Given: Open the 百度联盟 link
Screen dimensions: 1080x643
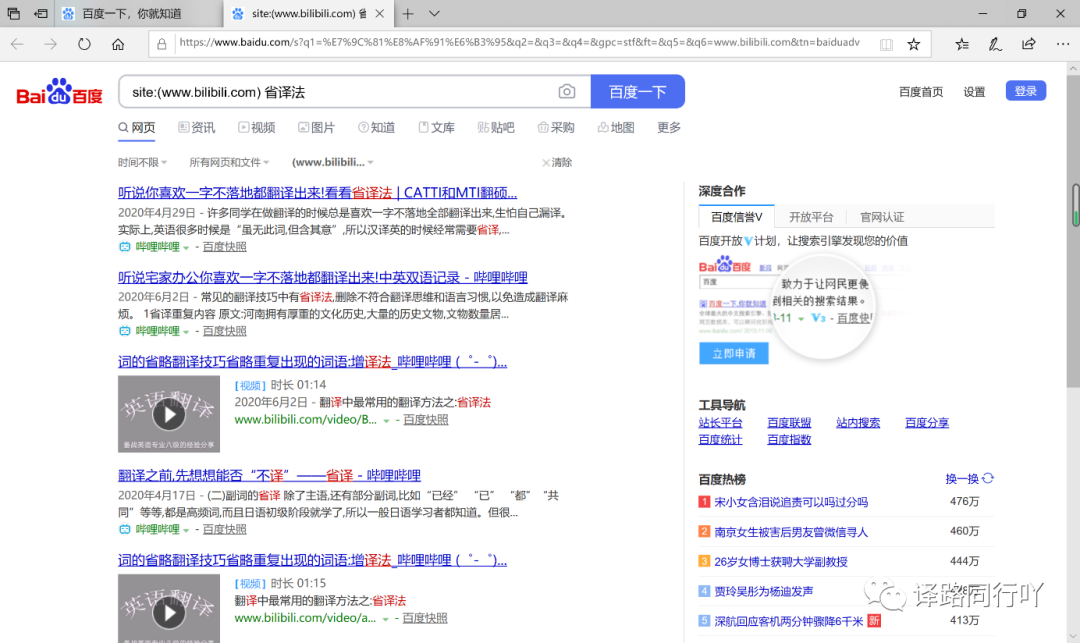Looking at the screenshot, I should [789, 423].
